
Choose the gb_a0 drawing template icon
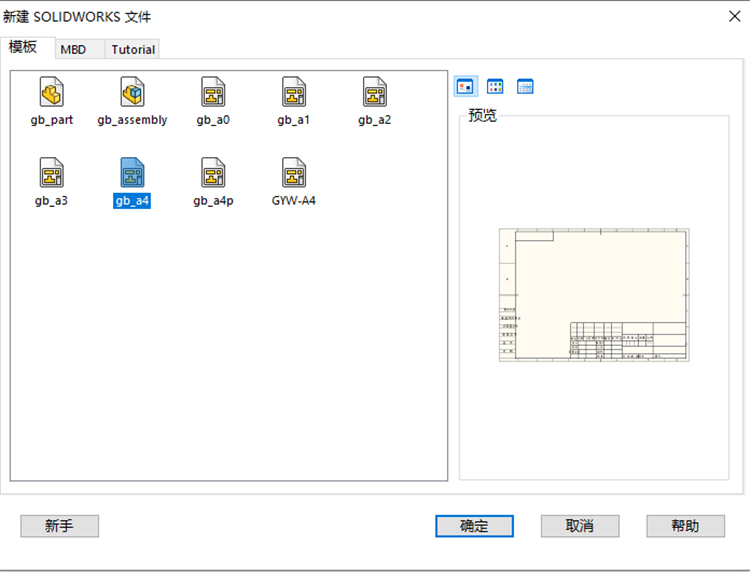(x=213, y=92)
